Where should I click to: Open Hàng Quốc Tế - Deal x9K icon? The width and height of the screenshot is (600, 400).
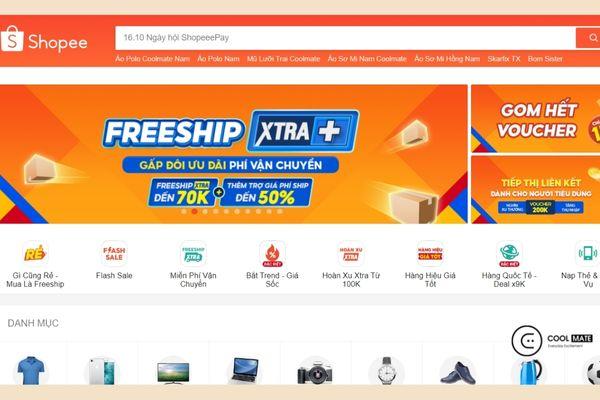coord(509,253)
